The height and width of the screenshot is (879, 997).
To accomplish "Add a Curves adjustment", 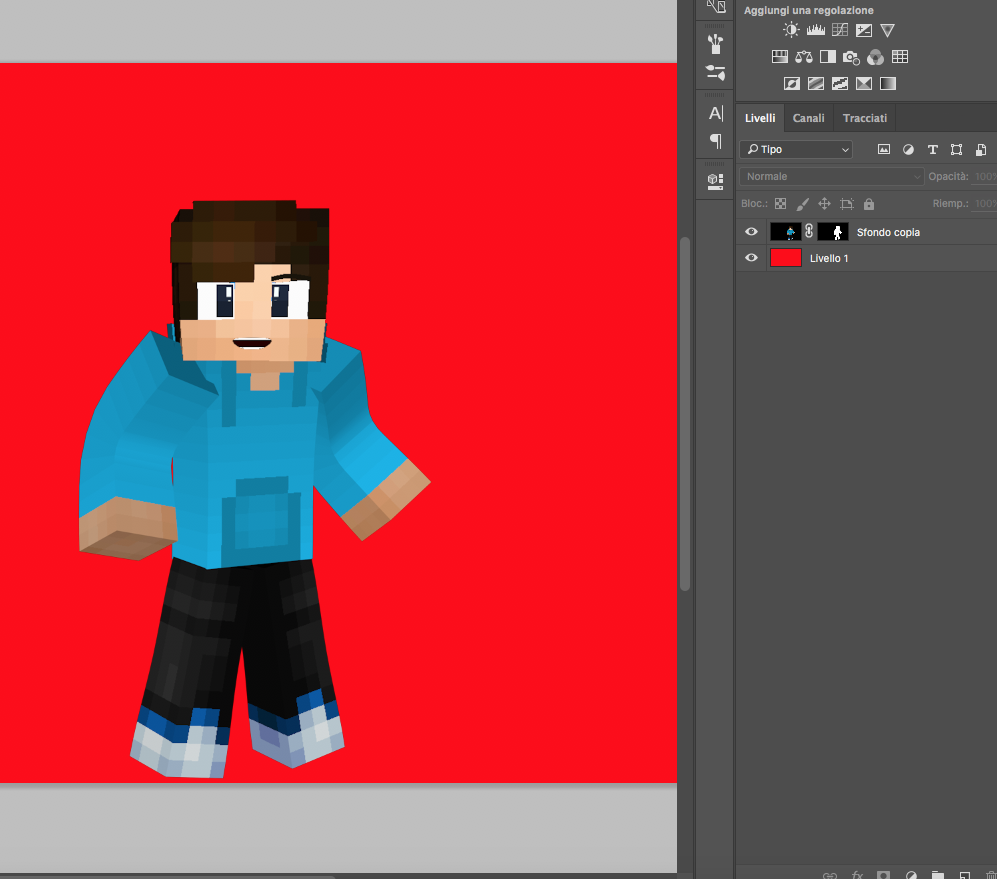I will [840, 30].
